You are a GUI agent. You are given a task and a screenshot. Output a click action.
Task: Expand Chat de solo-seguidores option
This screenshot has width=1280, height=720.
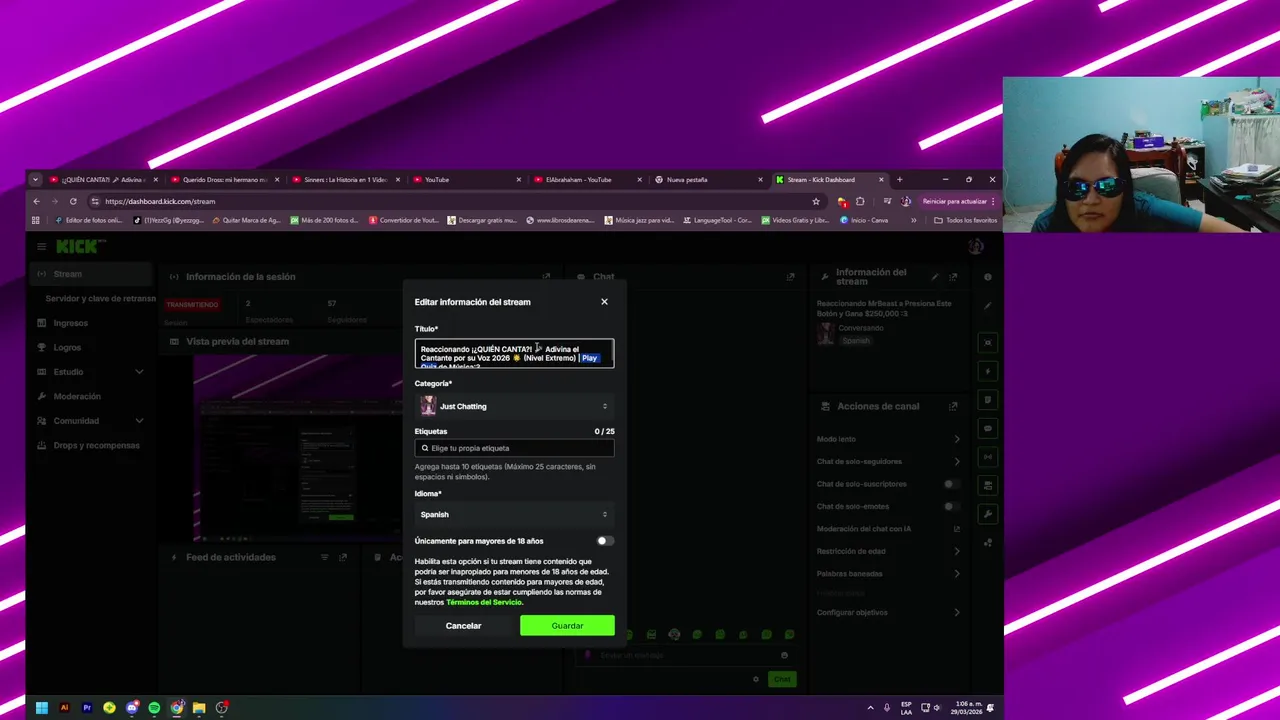889,461
